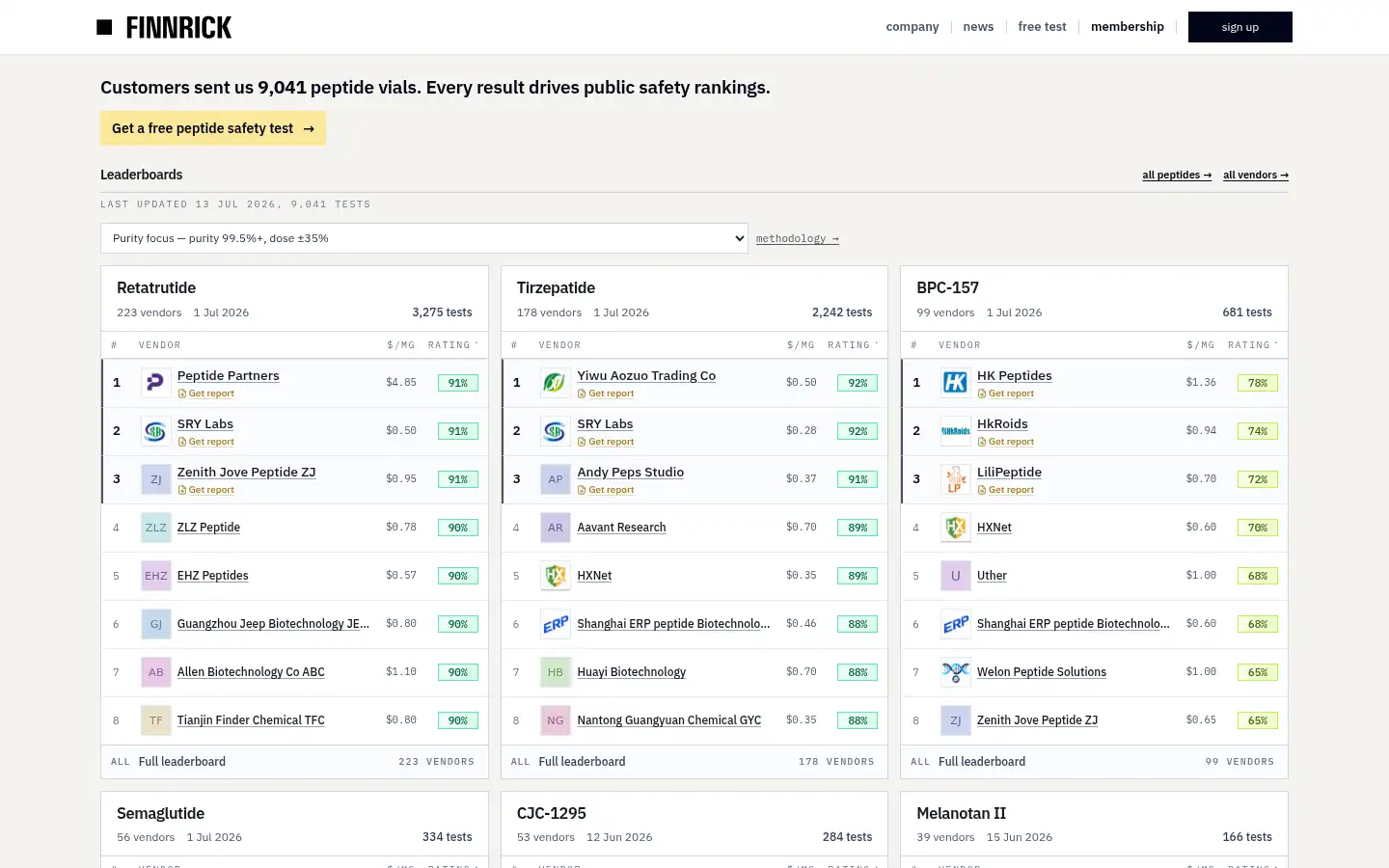Click the sign up button
The image size is (1389, 868).
click(1240, 27)
